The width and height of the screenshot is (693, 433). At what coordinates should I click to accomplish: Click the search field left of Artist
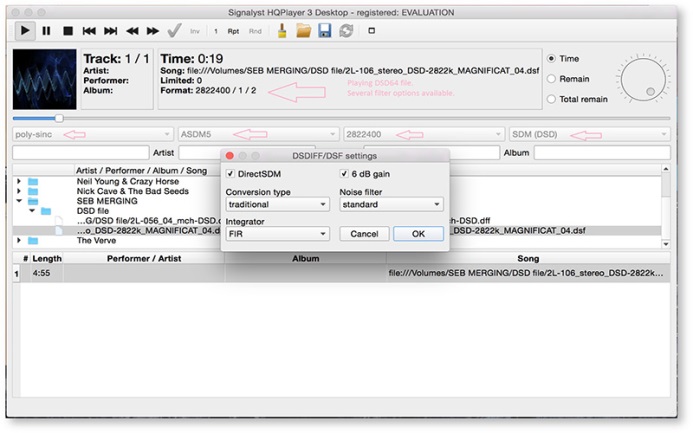click(81, 152)
